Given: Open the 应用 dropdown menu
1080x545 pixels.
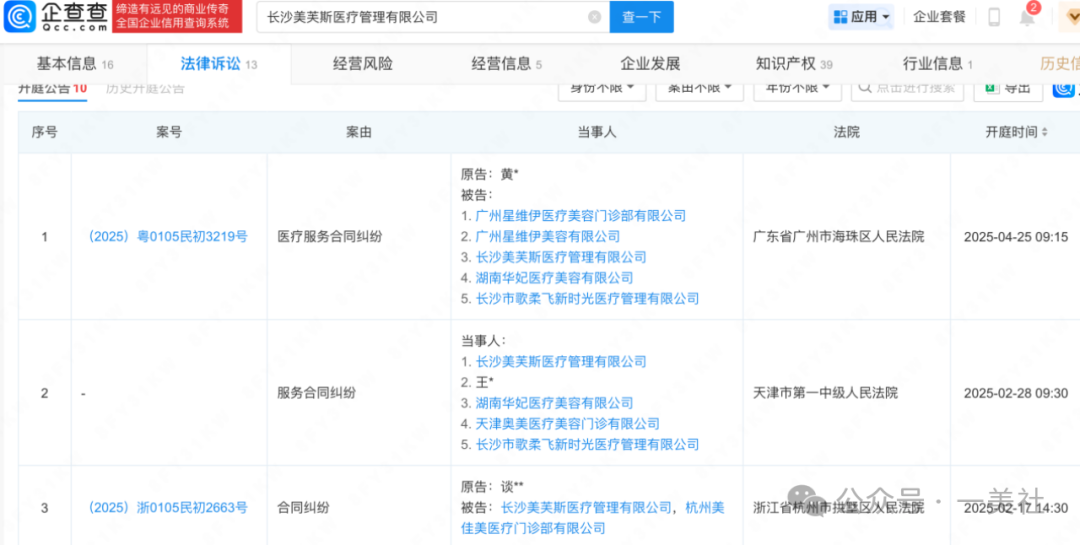Looking at the screenshot, I should (x=861, y=17).
